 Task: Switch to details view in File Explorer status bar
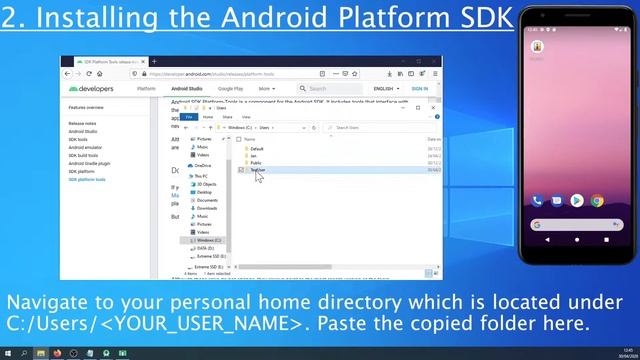[x=429, y=273]
